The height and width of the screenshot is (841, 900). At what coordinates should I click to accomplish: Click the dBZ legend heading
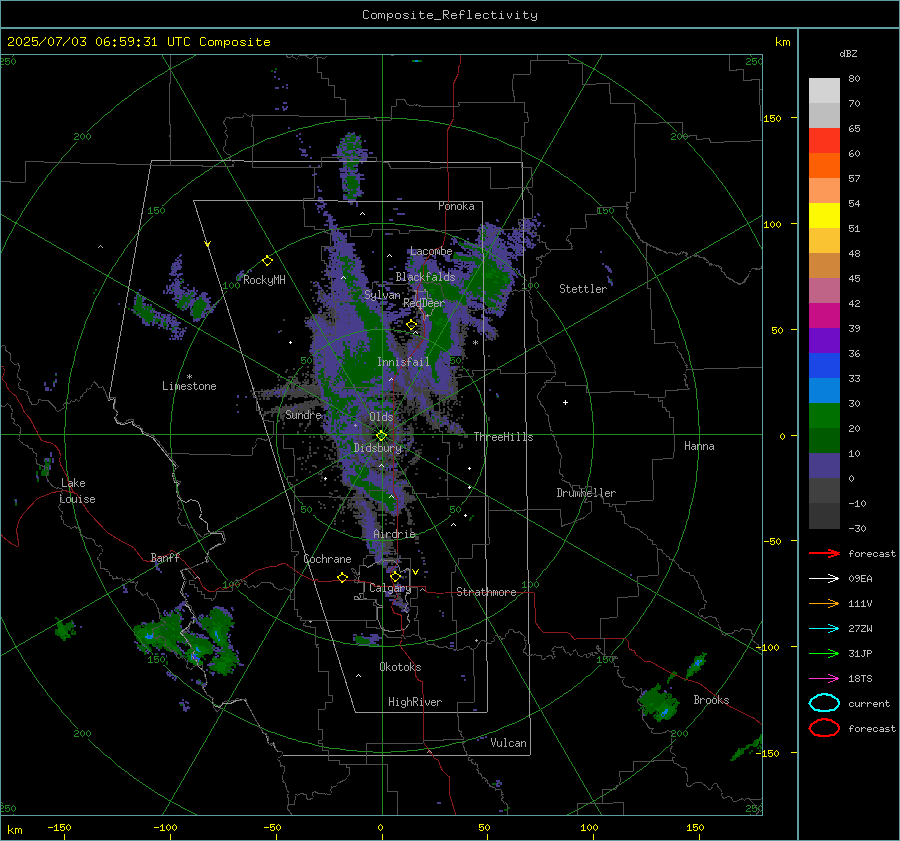point(848,53)
